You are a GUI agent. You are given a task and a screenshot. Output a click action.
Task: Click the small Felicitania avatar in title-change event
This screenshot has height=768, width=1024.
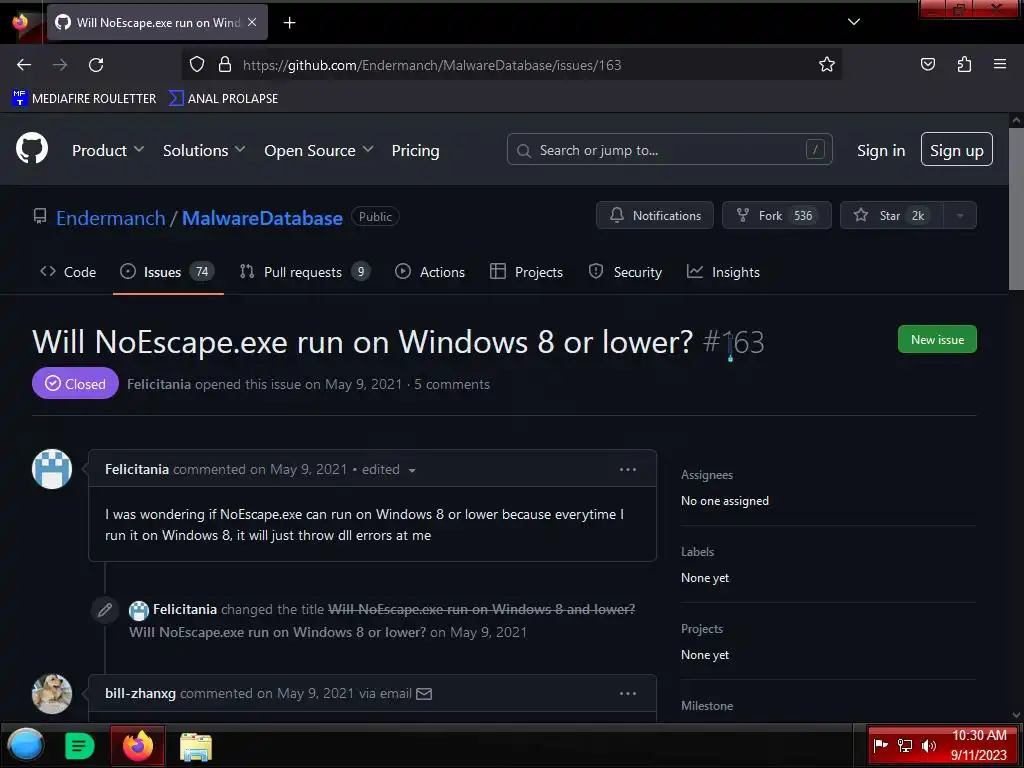139,610
